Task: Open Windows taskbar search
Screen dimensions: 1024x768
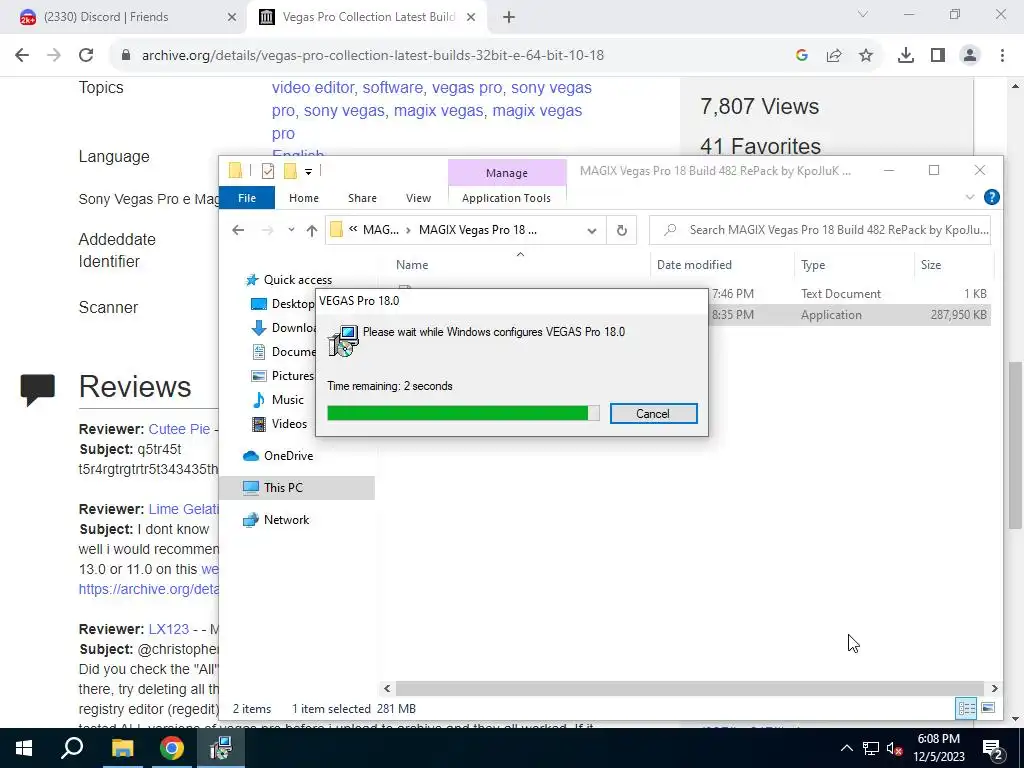Action: [72, 748]
